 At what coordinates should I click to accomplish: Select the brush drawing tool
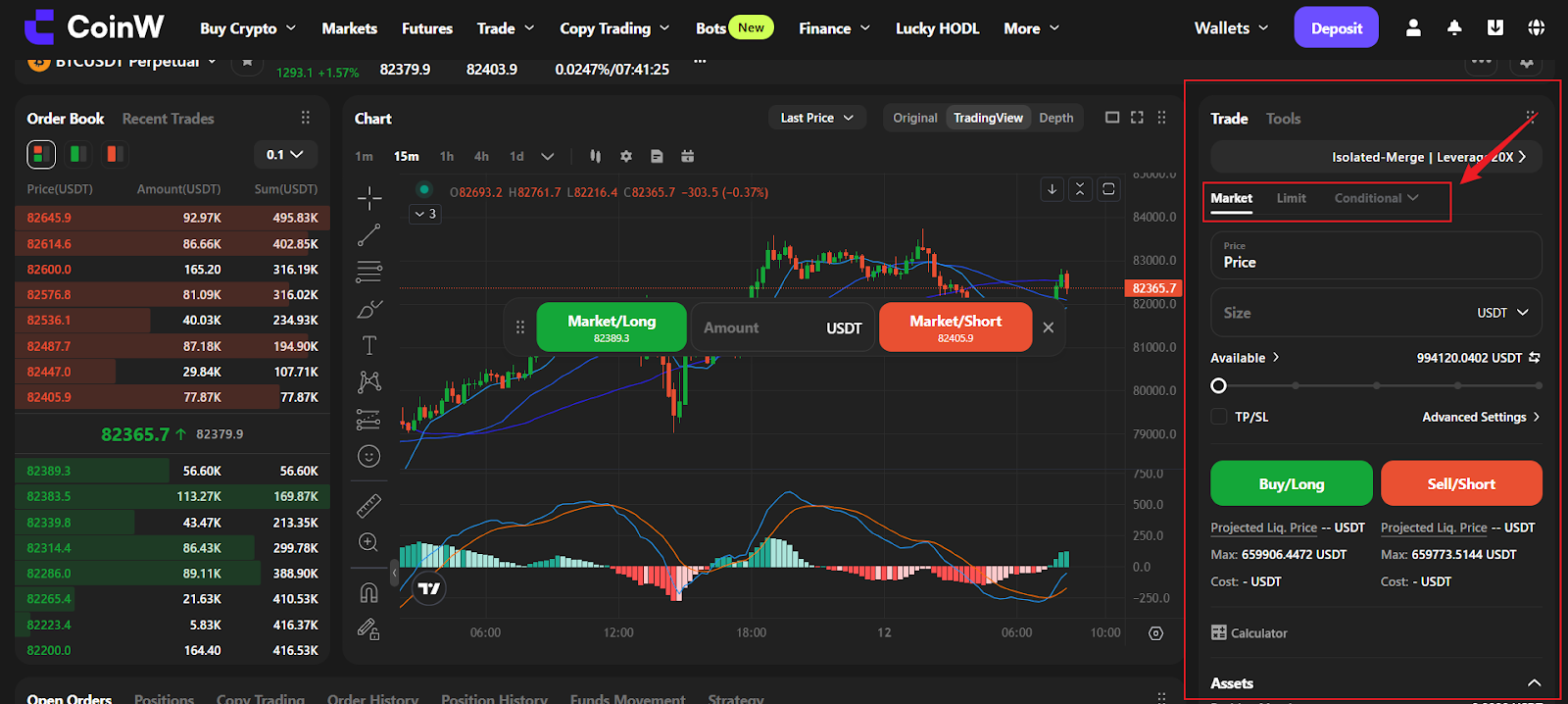(x=369, y=309)
